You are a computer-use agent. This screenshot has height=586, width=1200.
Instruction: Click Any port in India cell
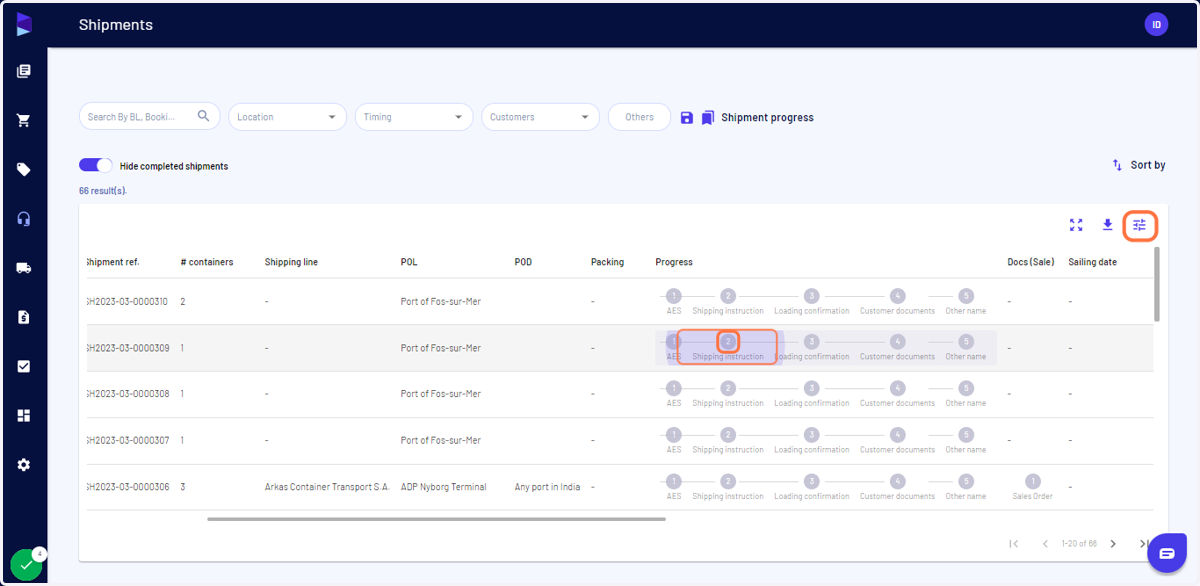pyautogui.click(x=547, y=487)
